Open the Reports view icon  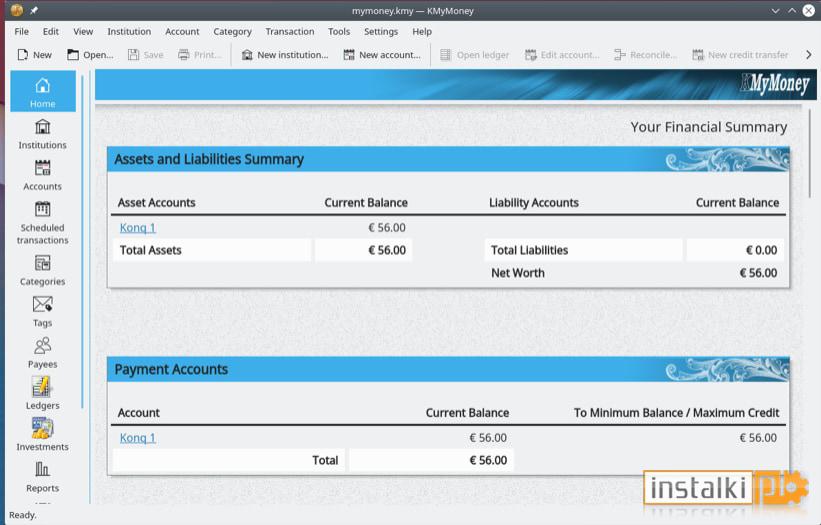click(x=42, y=469)
